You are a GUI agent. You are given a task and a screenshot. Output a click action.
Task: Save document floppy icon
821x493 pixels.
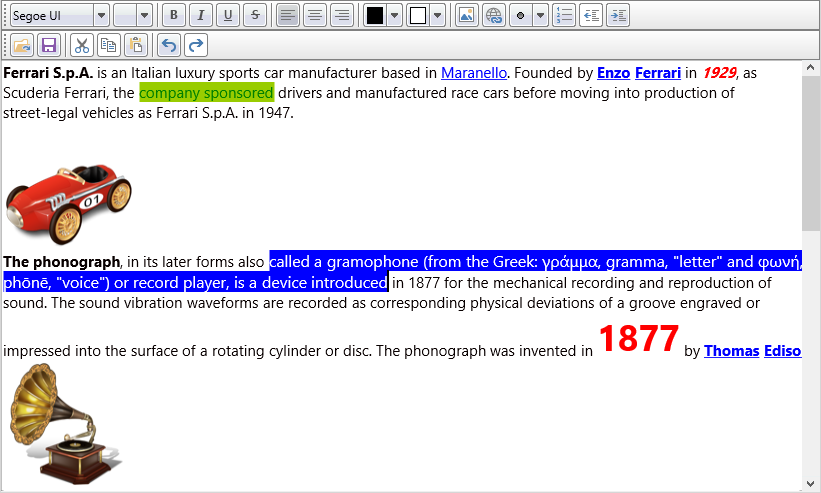pos(49,45)
